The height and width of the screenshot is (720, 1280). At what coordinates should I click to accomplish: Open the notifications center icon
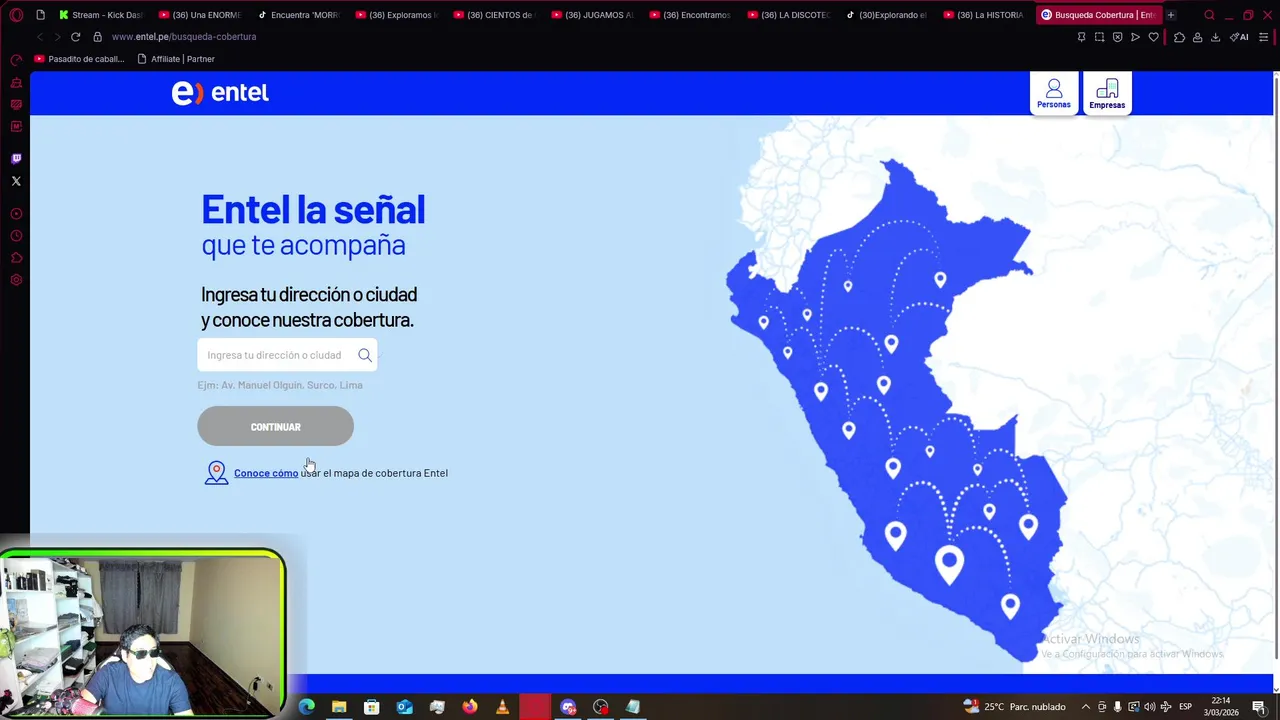pyautogui.click(x=1259, y=707)
